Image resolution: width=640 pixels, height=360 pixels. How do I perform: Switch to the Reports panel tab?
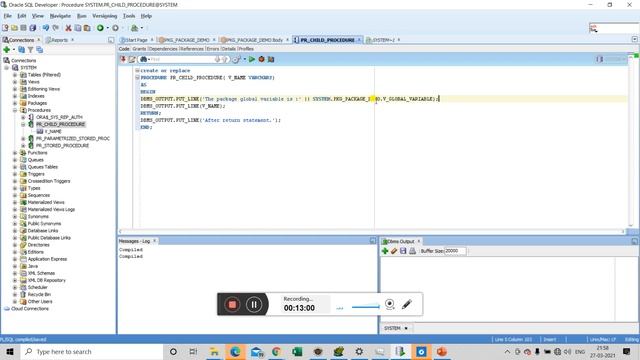click(x=60, y=40)
